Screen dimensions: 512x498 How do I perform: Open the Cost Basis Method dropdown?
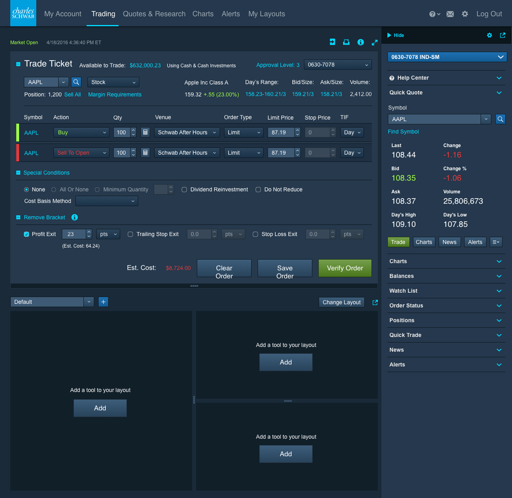coord(107,201)
